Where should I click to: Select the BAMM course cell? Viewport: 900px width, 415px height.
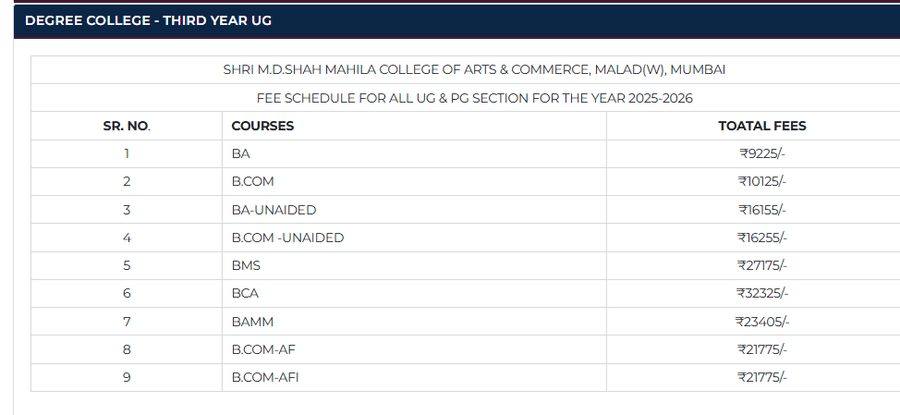click(x=253, y=321)
